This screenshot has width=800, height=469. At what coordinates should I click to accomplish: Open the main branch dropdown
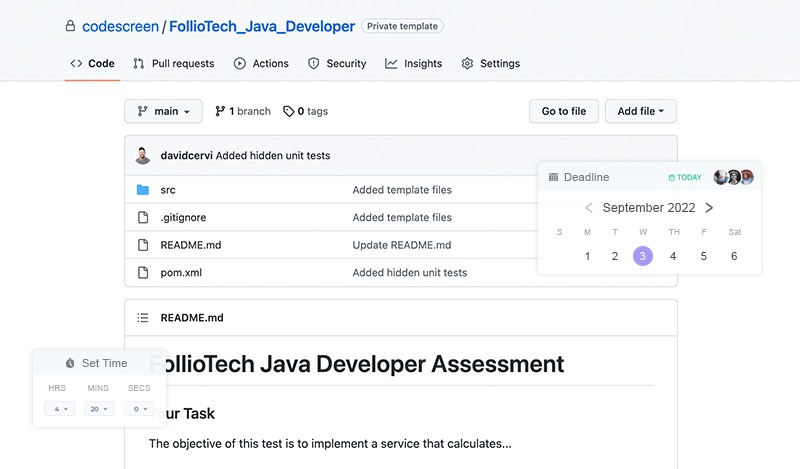pyautogui.click(x=164, y=111)
